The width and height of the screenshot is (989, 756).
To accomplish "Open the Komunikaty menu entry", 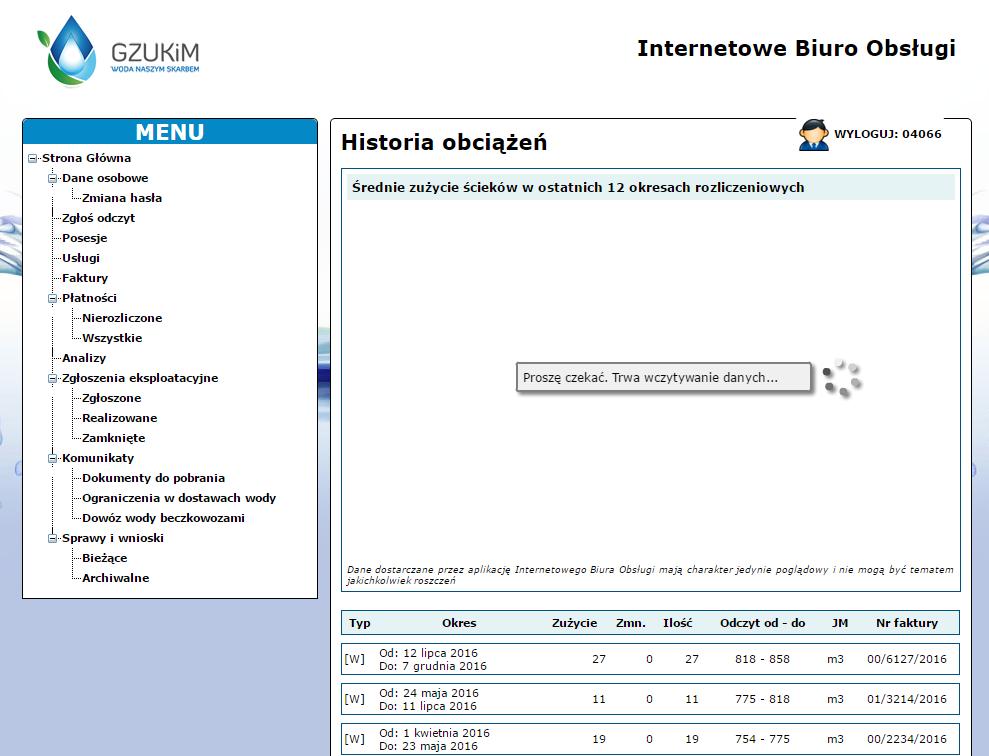I will coord(98,458).
